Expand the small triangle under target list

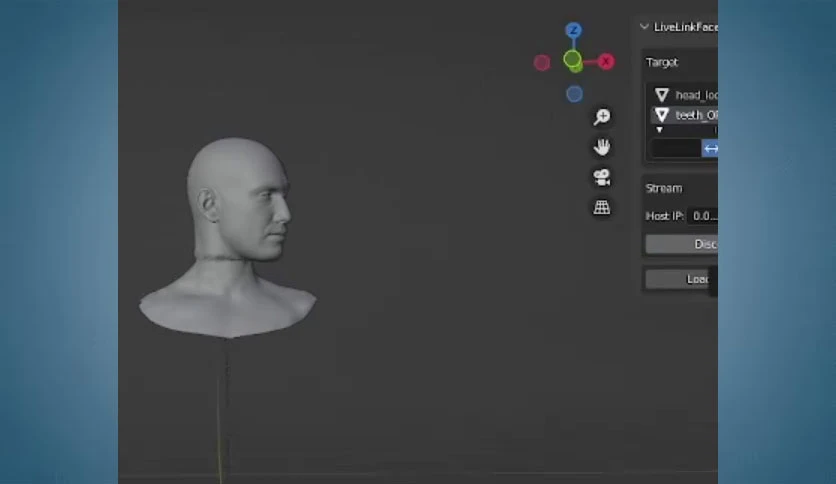point(660,130)
